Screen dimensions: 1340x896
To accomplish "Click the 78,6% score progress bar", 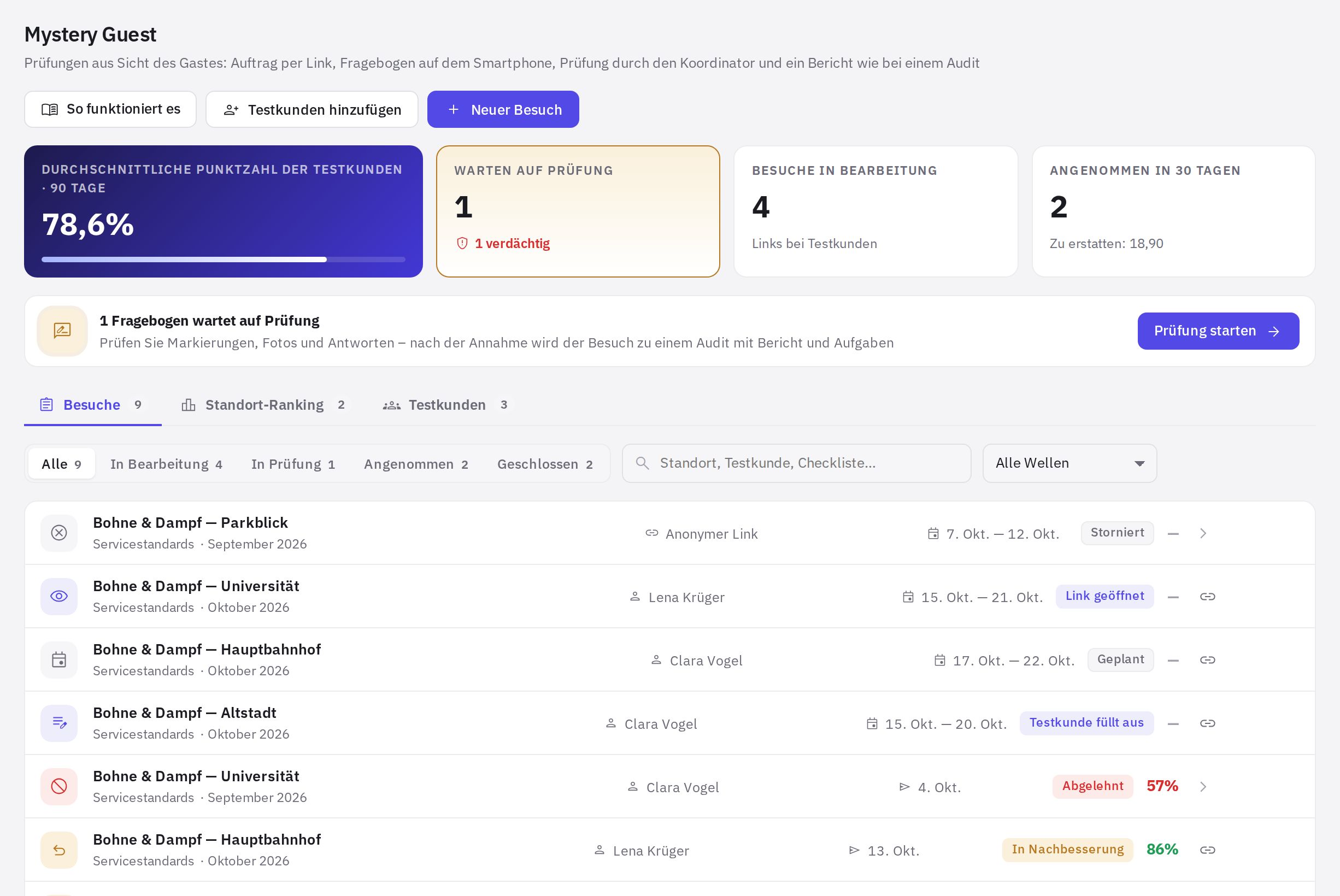I will [224, 260].
